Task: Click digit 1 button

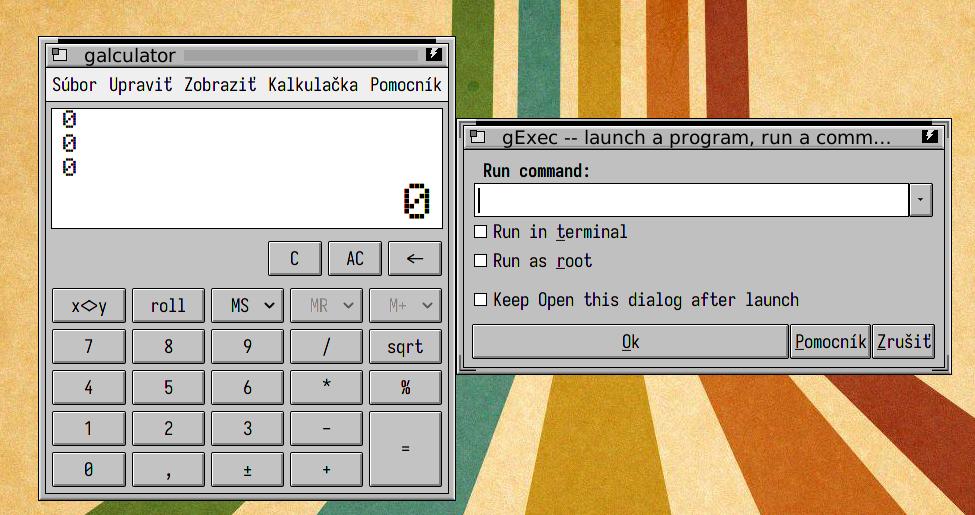Action: [89, 429]
